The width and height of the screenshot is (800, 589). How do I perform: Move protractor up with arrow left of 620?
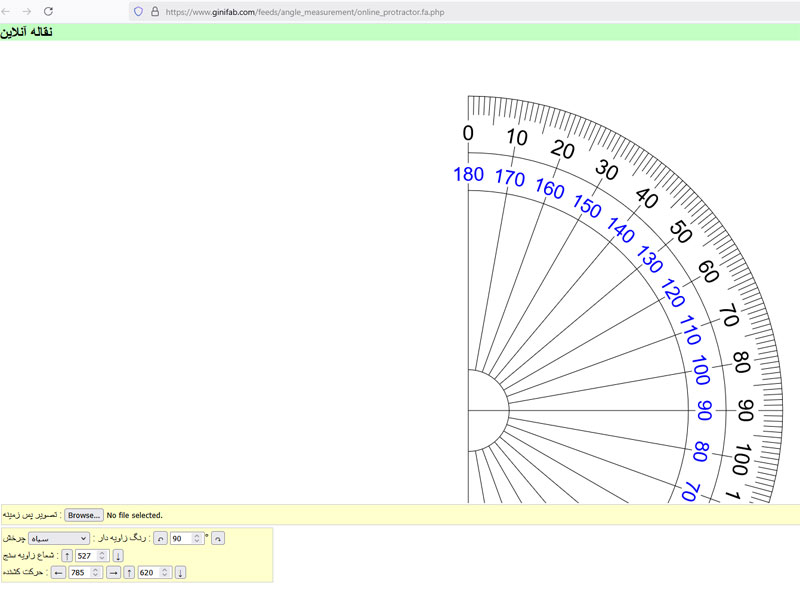[129, 572]
